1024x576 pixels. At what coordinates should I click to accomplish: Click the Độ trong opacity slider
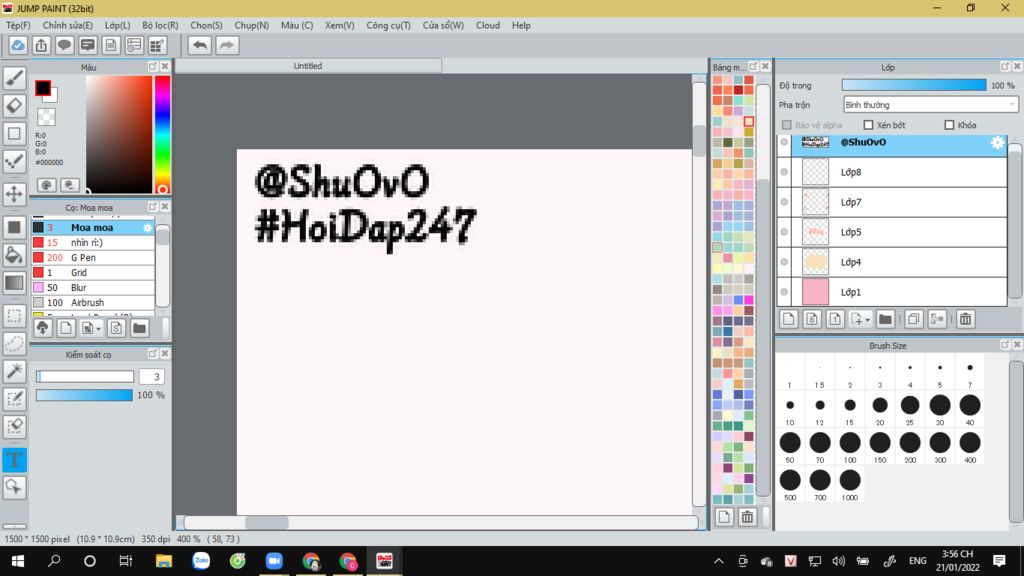click(x=914, y=85)
